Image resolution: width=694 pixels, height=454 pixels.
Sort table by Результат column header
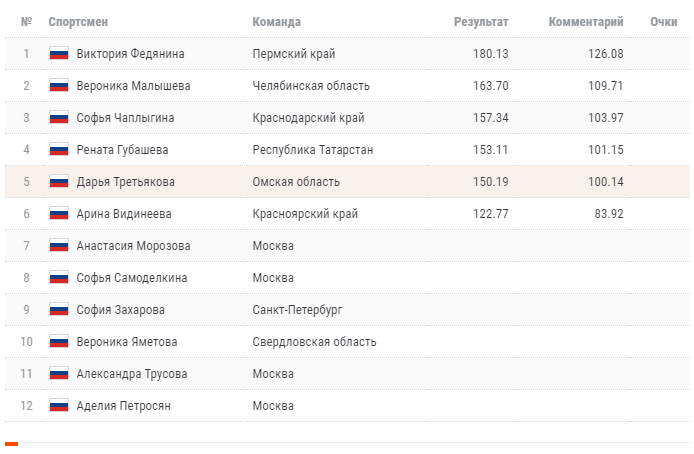tap(481, 22)
